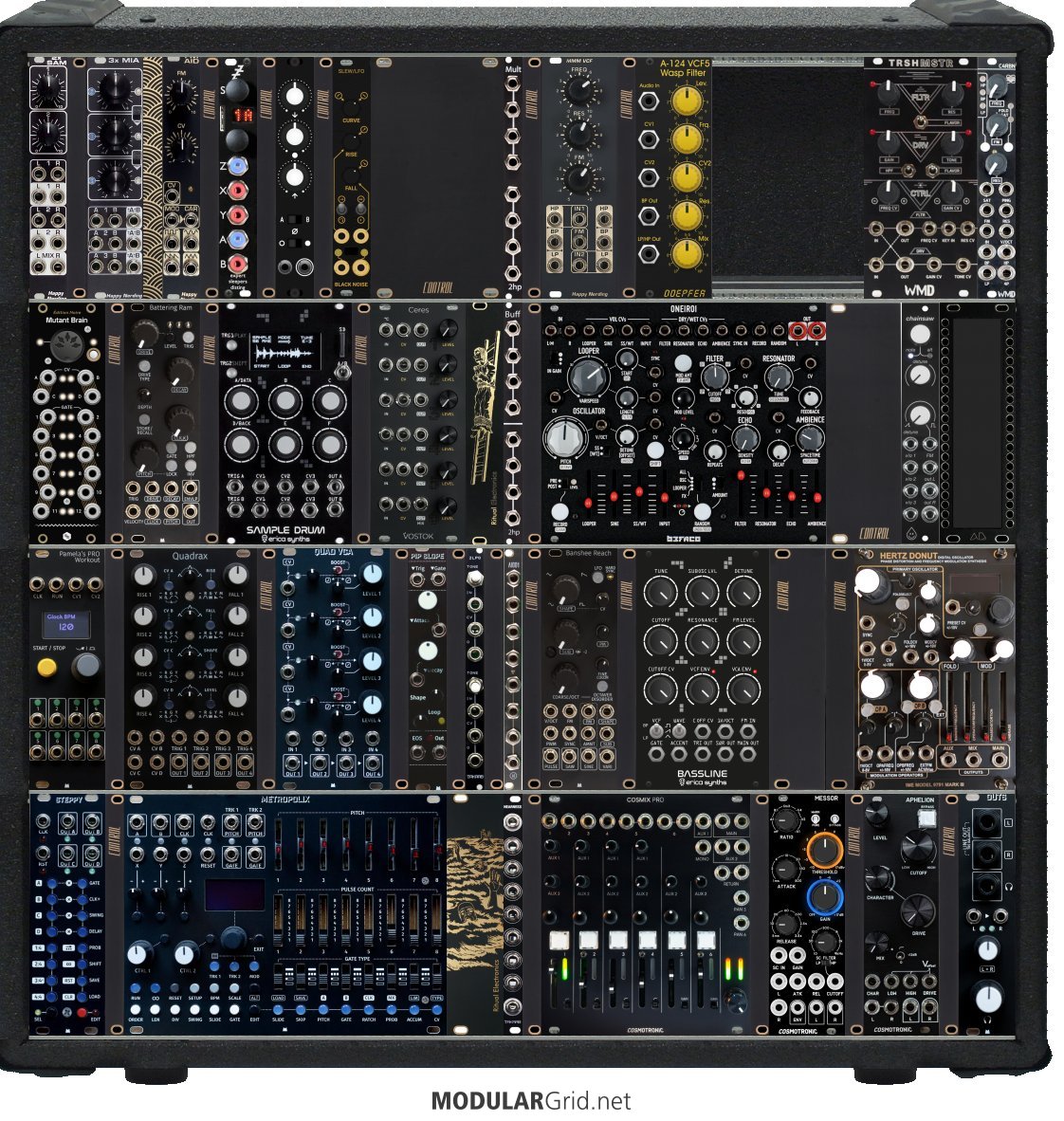Image resolution: width=1064 pixels, height=1121 pixels.
Task: Click the L MIX R left jack on 2x SAM
Action: [x=38, y=267]
